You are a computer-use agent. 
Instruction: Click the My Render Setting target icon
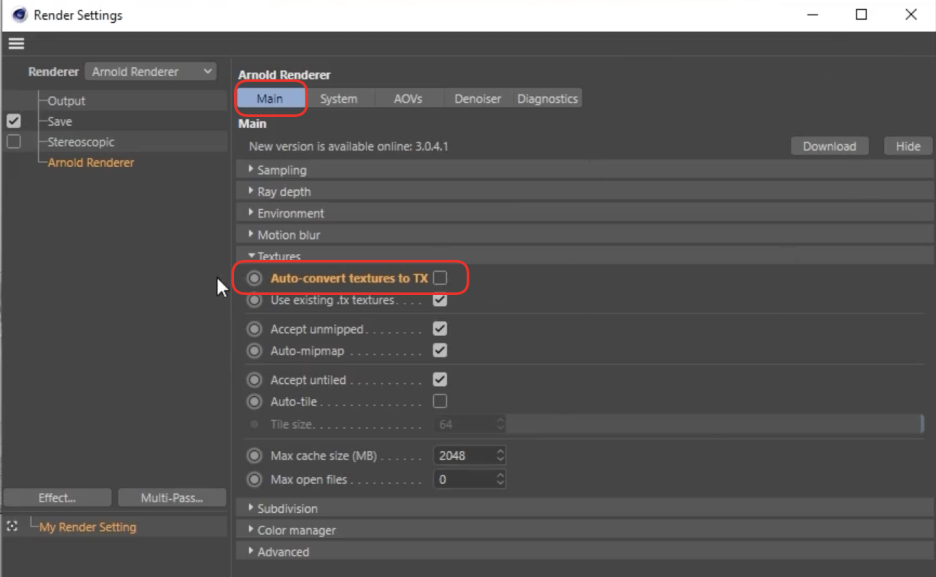[12, 526]
